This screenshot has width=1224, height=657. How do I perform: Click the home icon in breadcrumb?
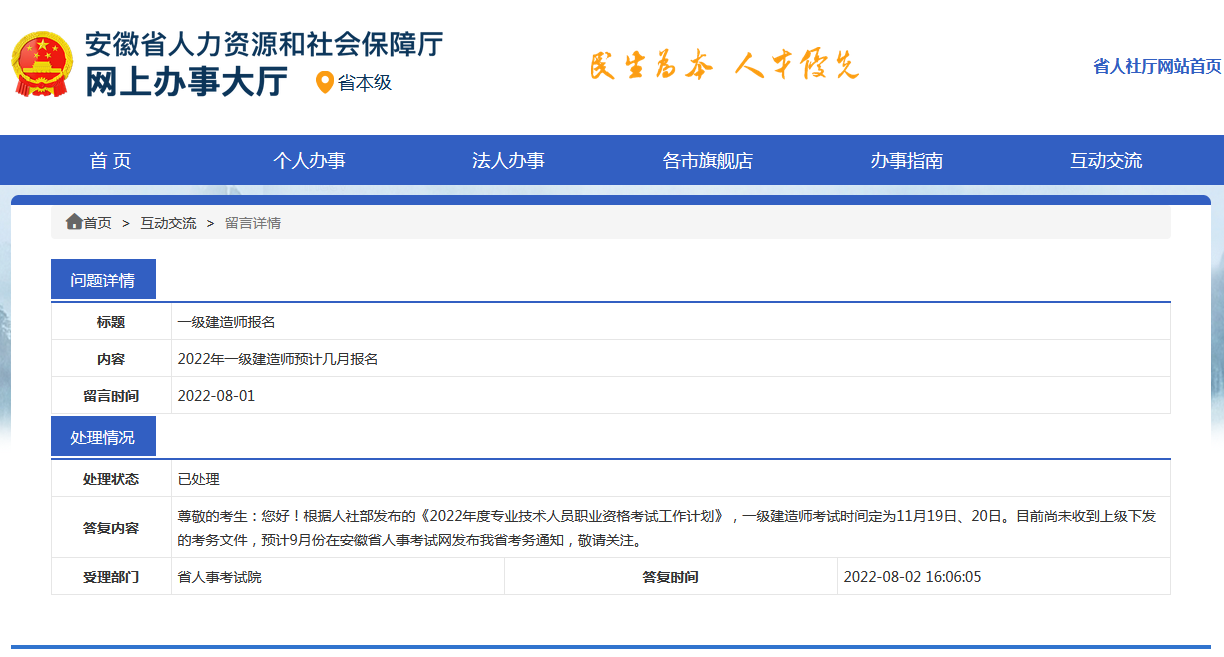click(74, 222)
